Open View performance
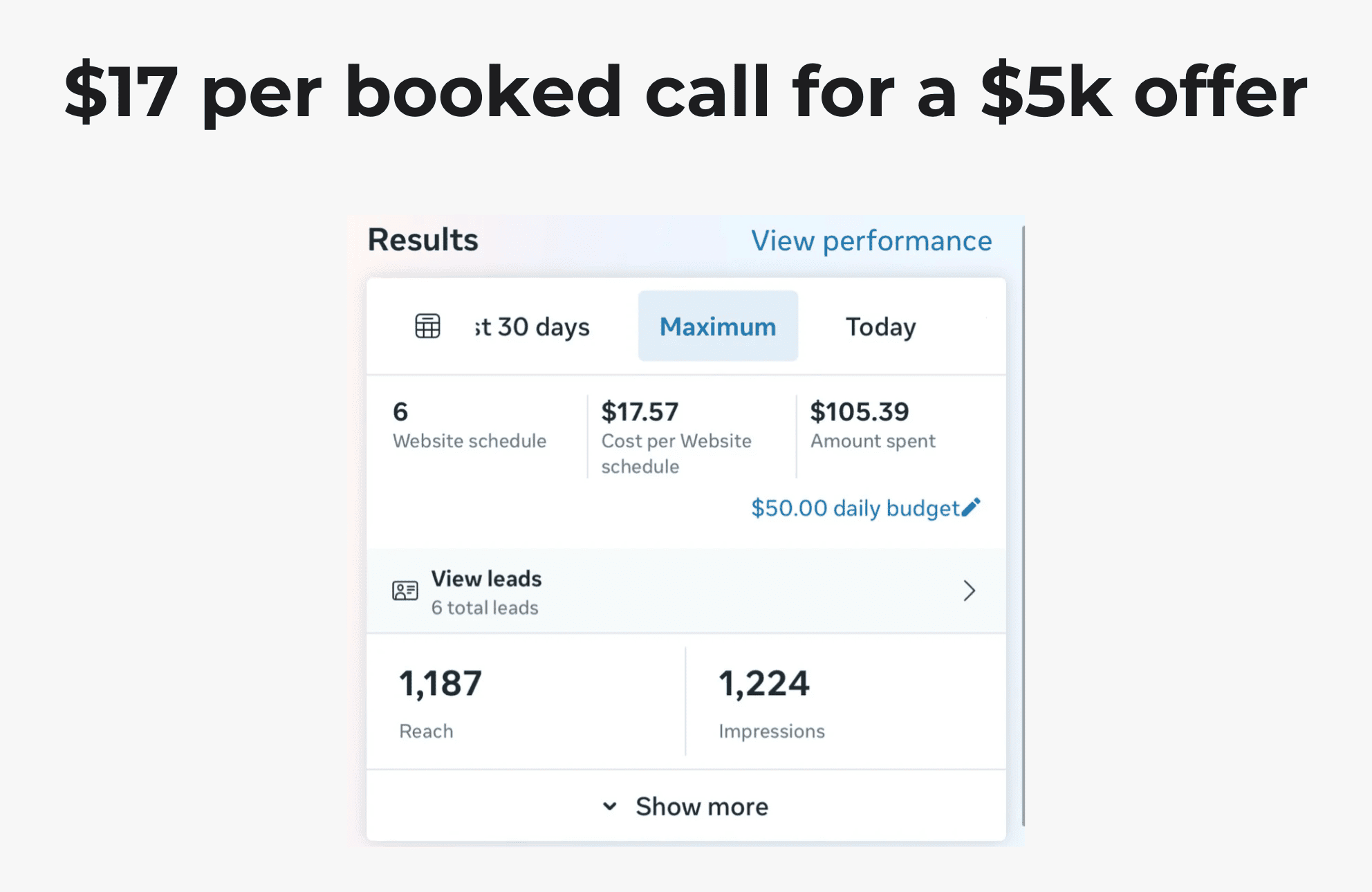This screenshot has height=892, width=1372. coord(871,241)
